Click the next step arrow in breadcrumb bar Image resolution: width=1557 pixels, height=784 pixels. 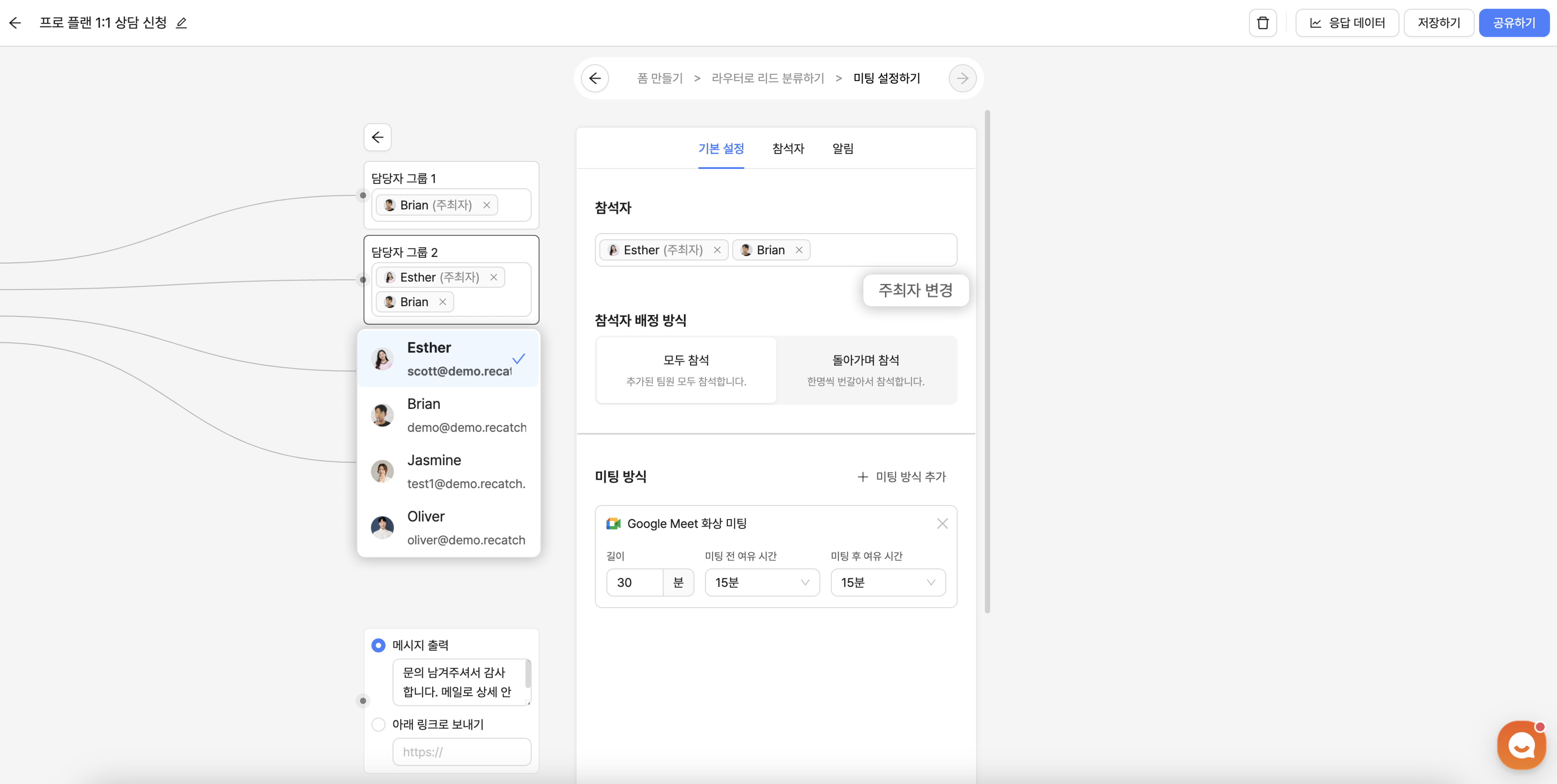(962, 79)
